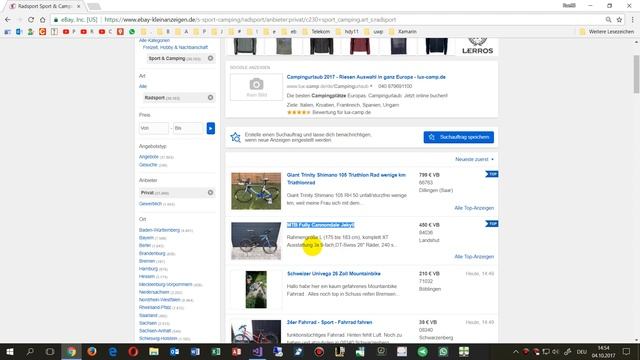Open the eb bookmark folder

289,31
